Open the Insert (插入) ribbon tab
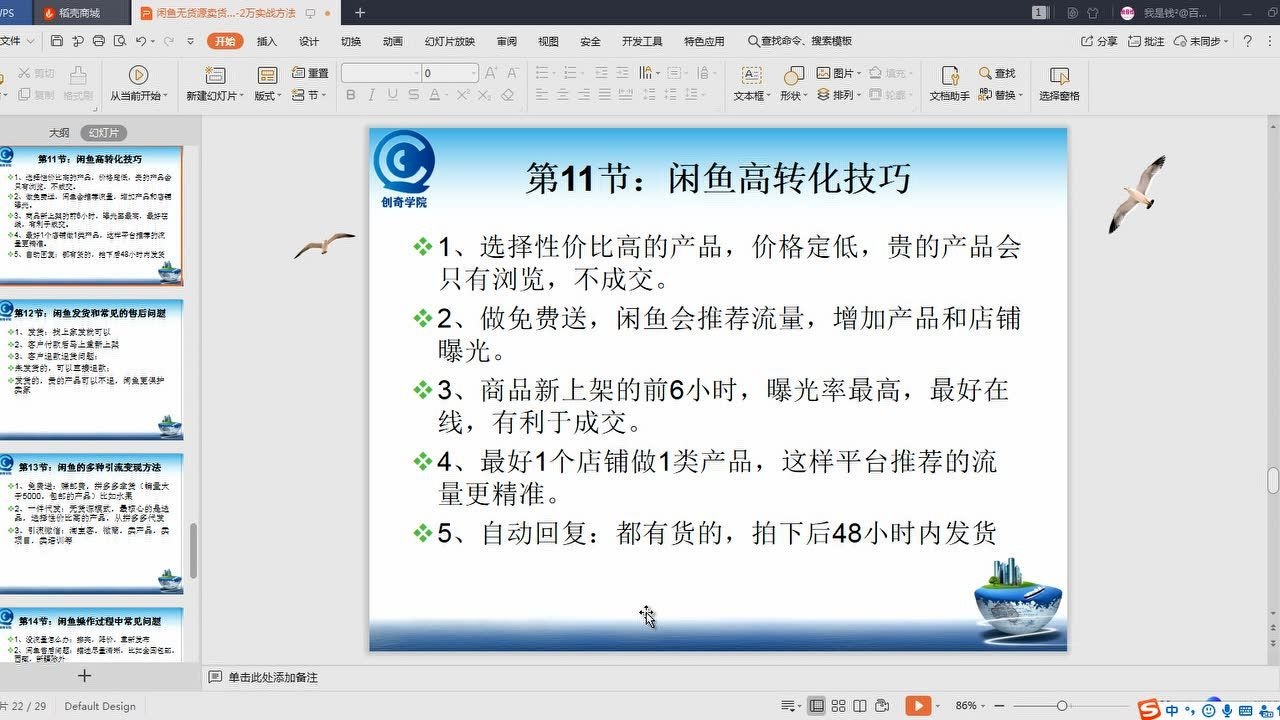 pos(267,41)
